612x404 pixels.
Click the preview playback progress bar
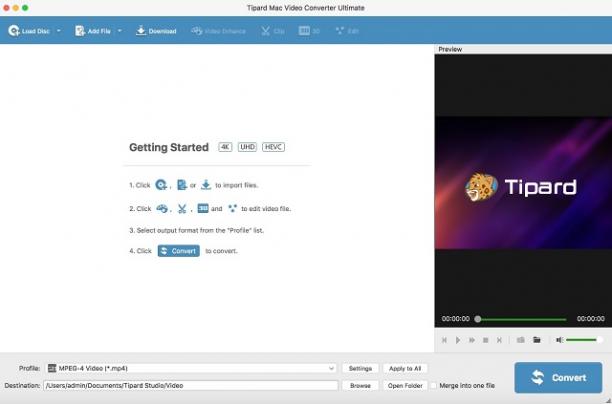click(x=521, y=319)
